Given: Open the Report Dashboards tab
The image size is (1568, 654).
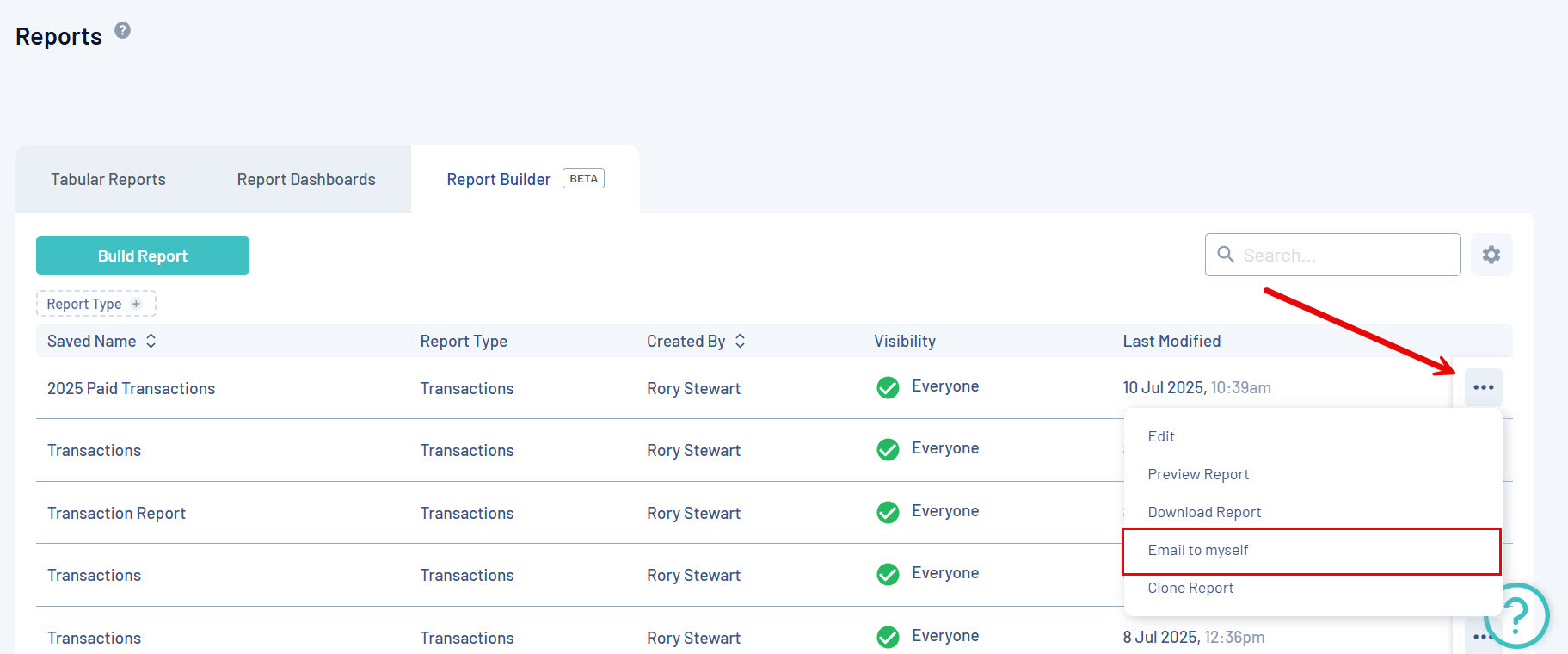Looking at the screenshot, I should pyautogui.click(x=306, y=179).
